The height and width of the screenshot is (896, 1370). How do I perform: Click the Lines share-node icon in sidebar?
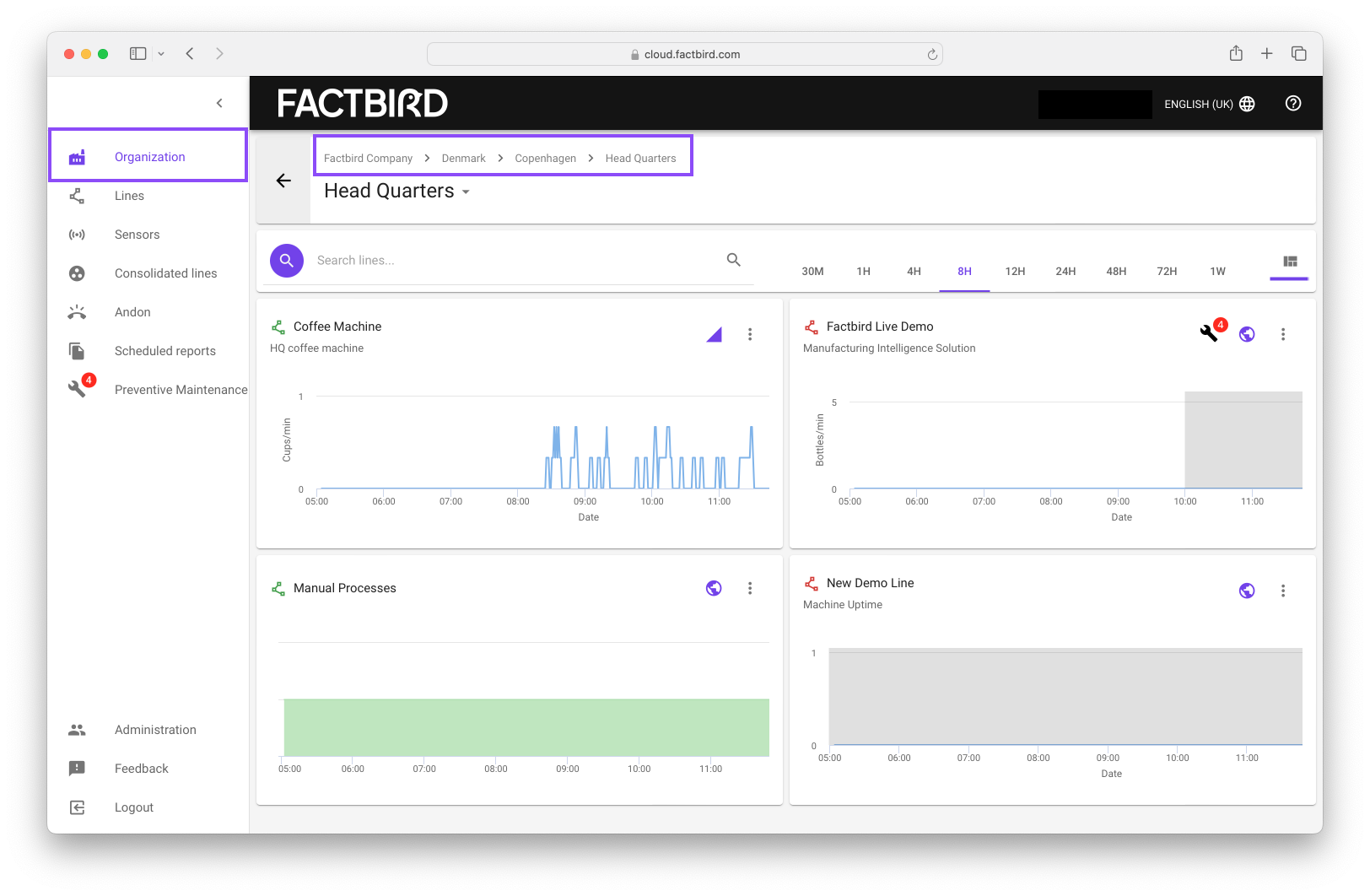[77, 196]
